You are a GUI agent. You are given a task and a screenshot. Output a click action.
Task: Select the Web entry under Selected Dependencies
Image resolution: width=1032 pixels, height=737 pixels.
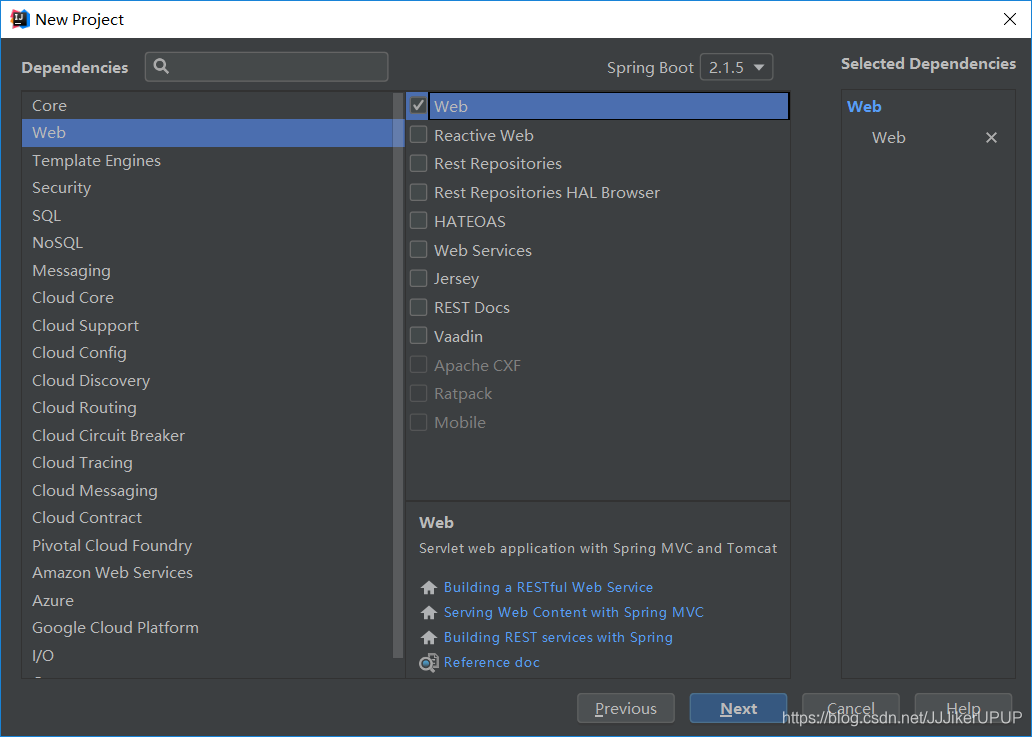click(x=889, y=138)
